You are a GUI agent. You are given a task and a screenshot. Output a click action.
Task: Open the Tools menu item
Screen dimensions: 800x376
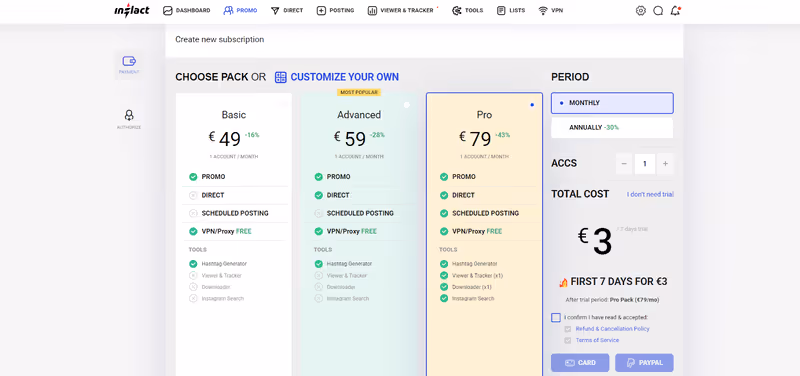pos(467,10)
